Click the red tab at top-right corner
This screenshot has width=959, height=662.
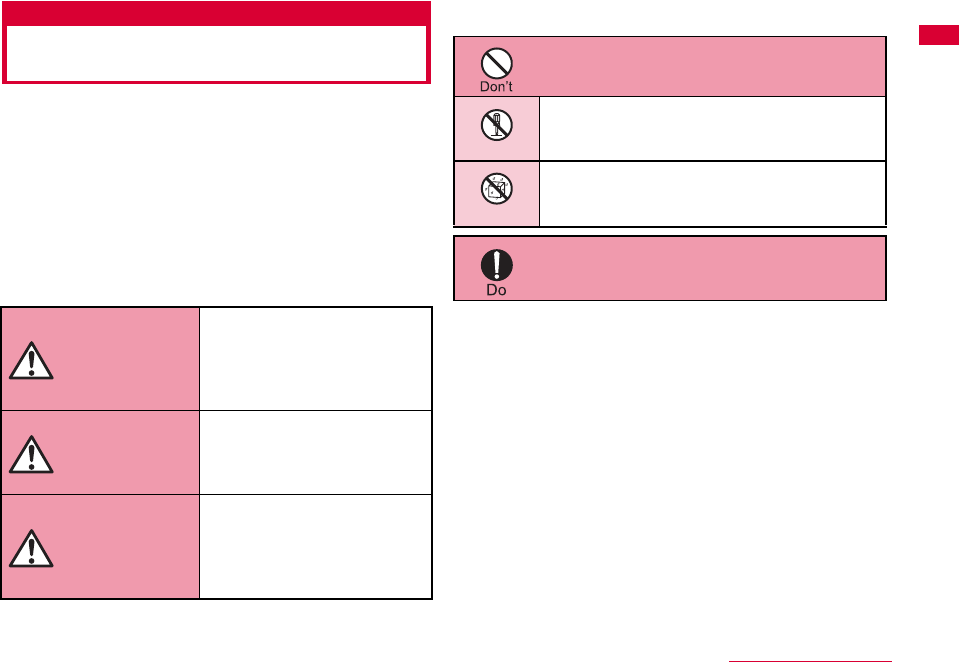tap(938, 38)
